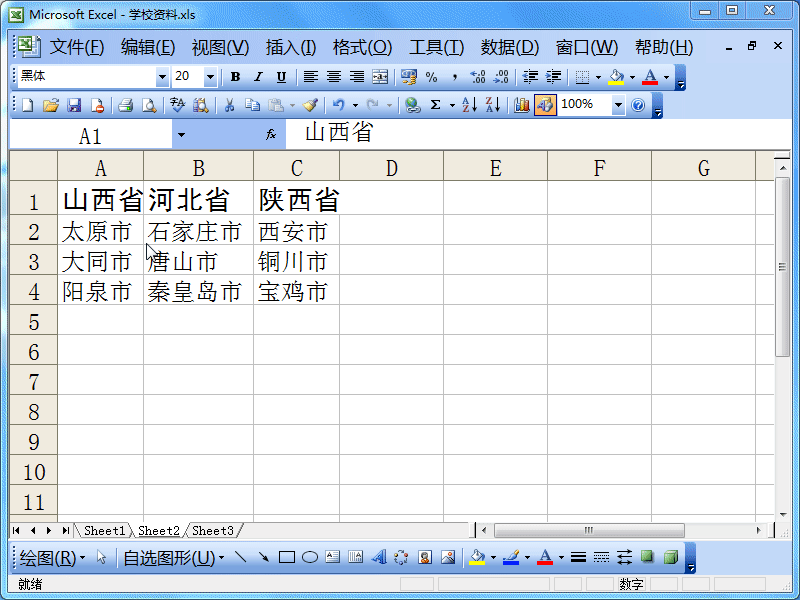Screen dimensions: 800x600
Task: Click the Permission icon
Action: tap(97, 106)
